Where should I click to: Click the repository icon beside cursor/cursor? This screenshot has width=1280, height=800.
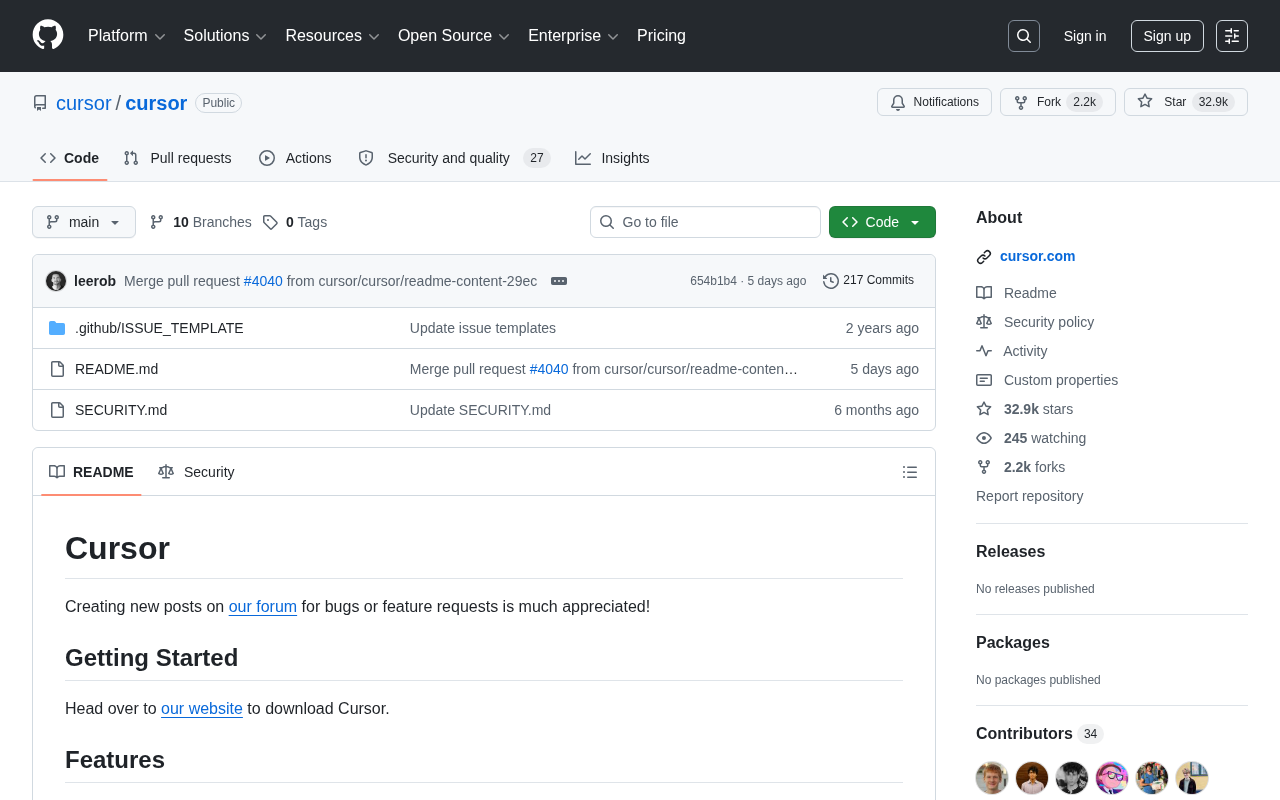40,103
